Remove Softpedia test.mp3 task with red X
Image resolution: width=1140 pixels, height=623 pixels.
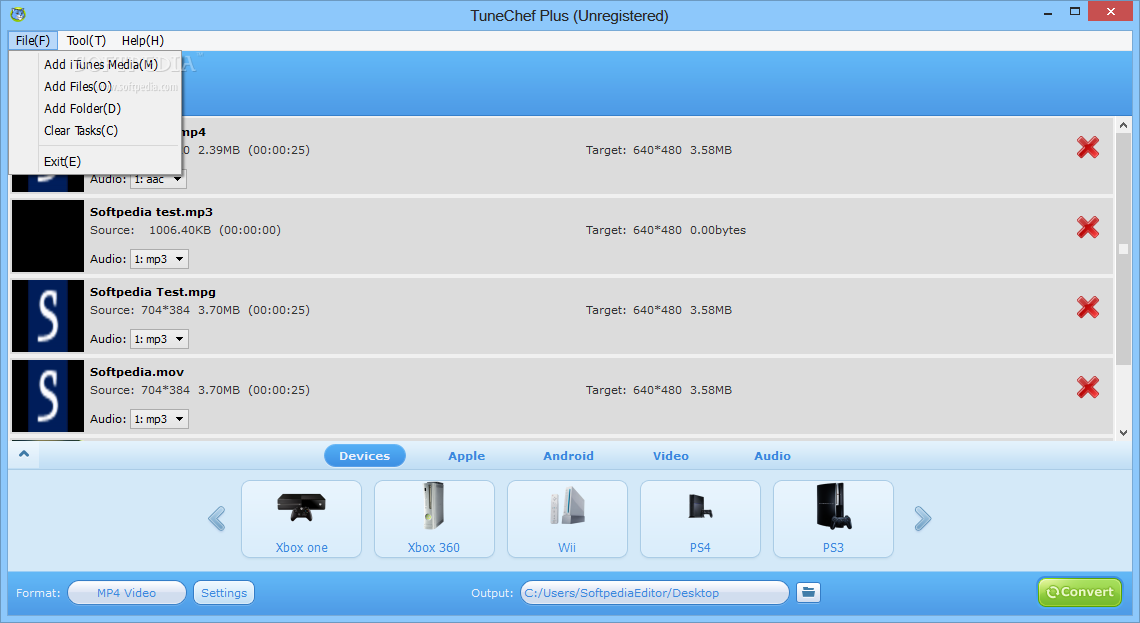(1088, 228)
